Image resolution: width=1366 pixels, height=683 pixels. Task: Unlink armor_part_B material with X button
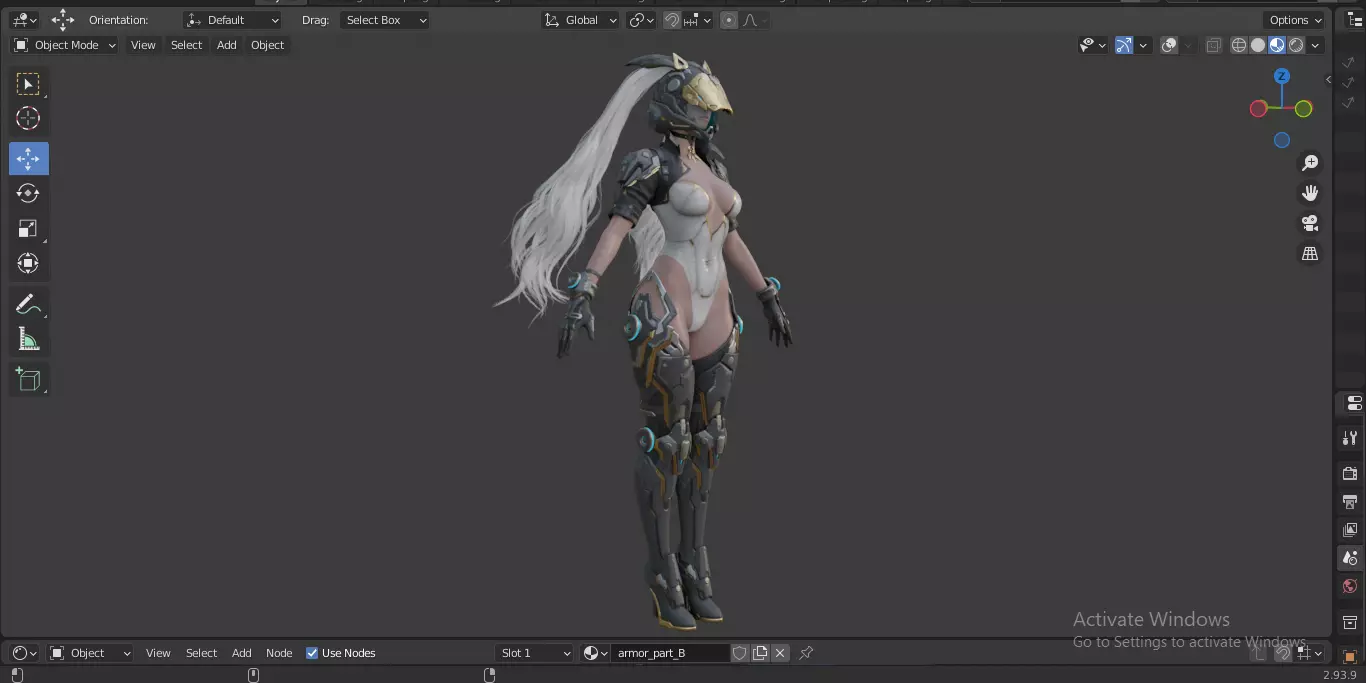[780, 653]
